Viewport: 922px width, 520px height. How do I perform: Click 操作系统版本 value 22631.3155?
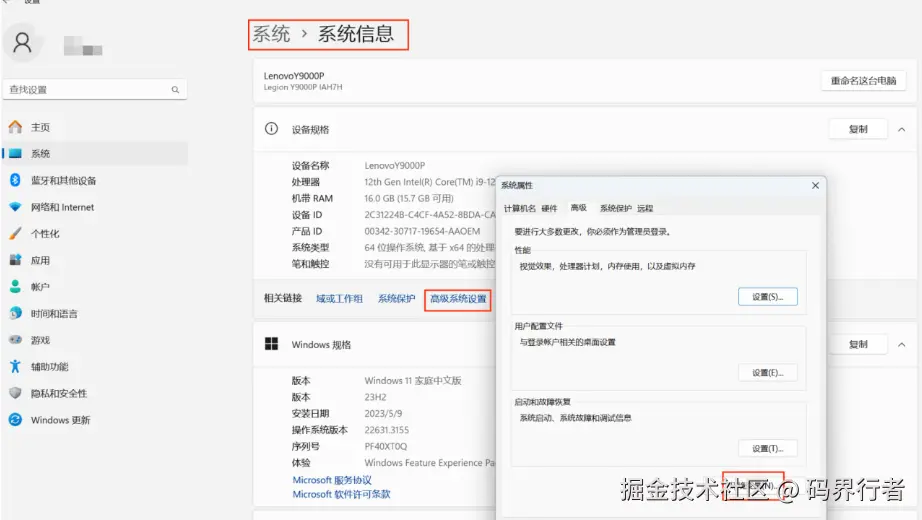pos(386,430)
